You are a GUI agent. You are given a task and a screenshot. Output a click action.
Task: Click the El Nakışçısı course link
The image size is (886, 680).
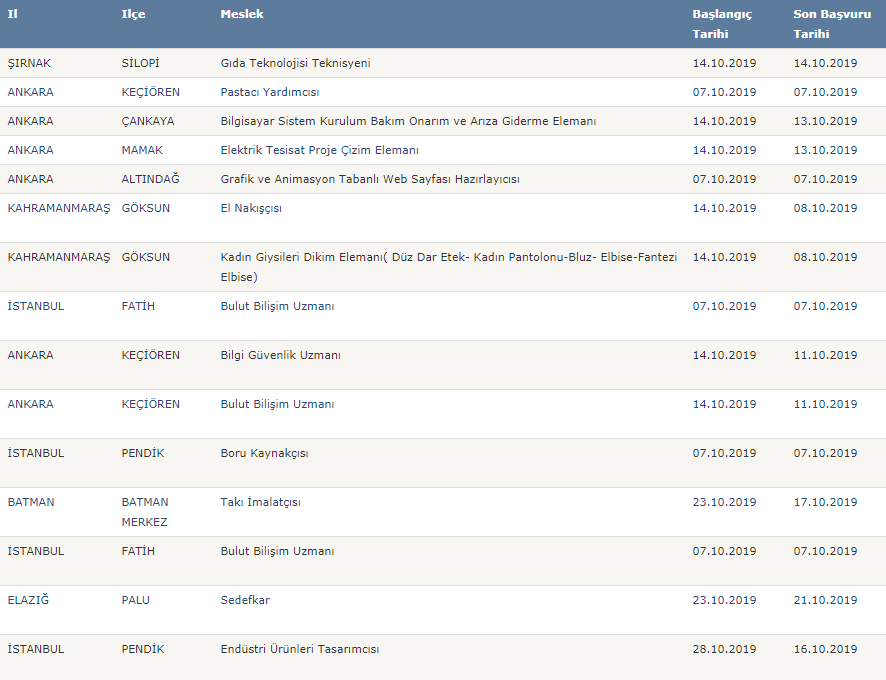251,208
